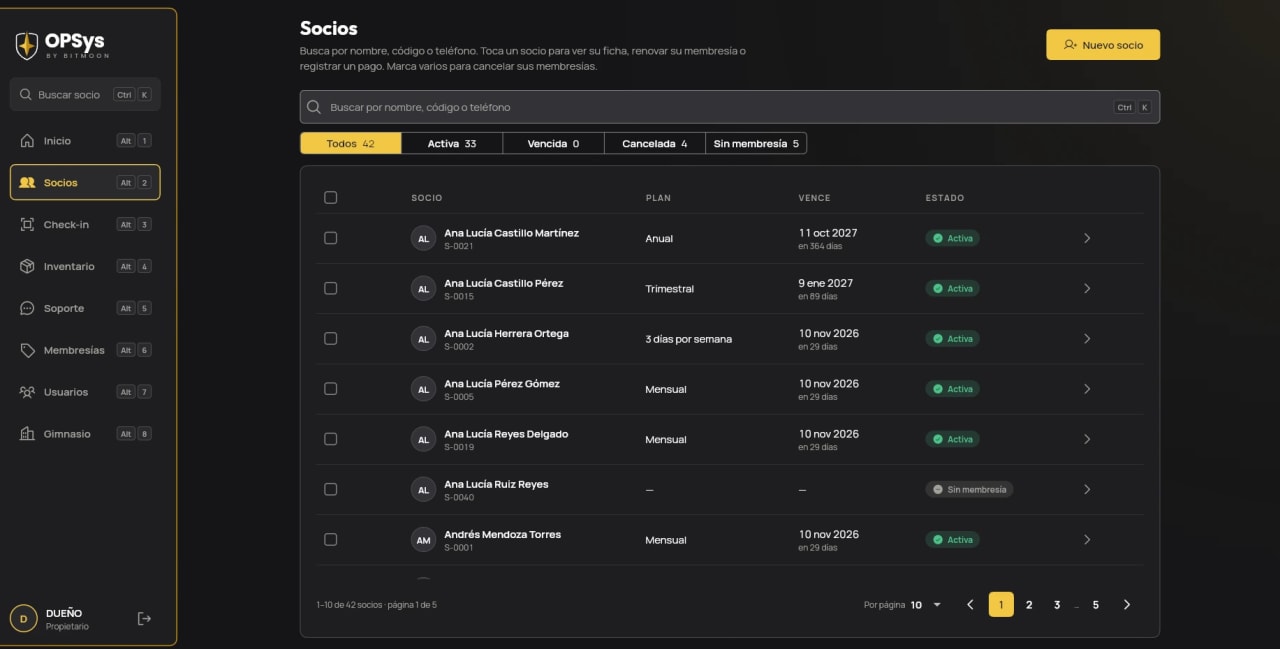This screenshot has height=649, width=1280.
Task: Open the chevron for Ana Lucía Castillo Martínez
Action: [1087, 238]
